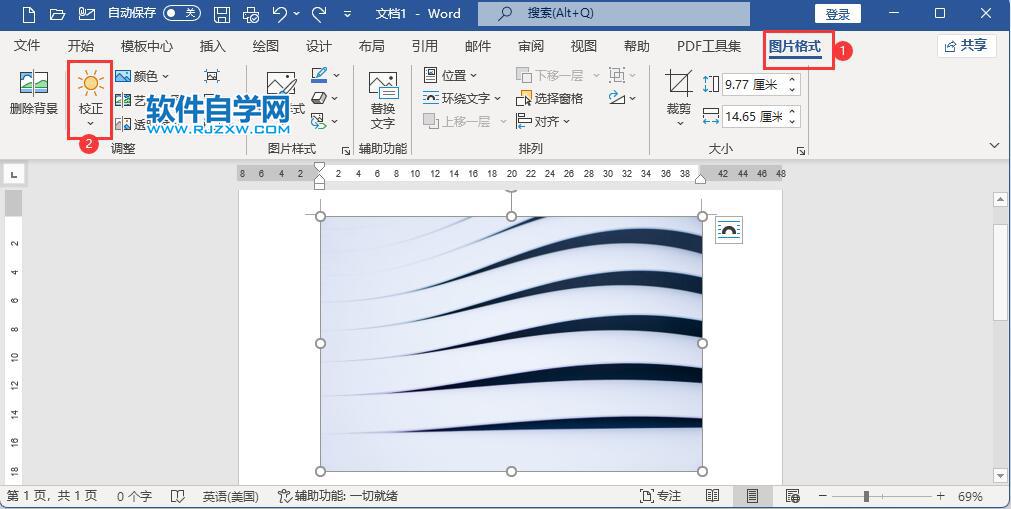Click the 删除背景 remove background button

[34, 93]
